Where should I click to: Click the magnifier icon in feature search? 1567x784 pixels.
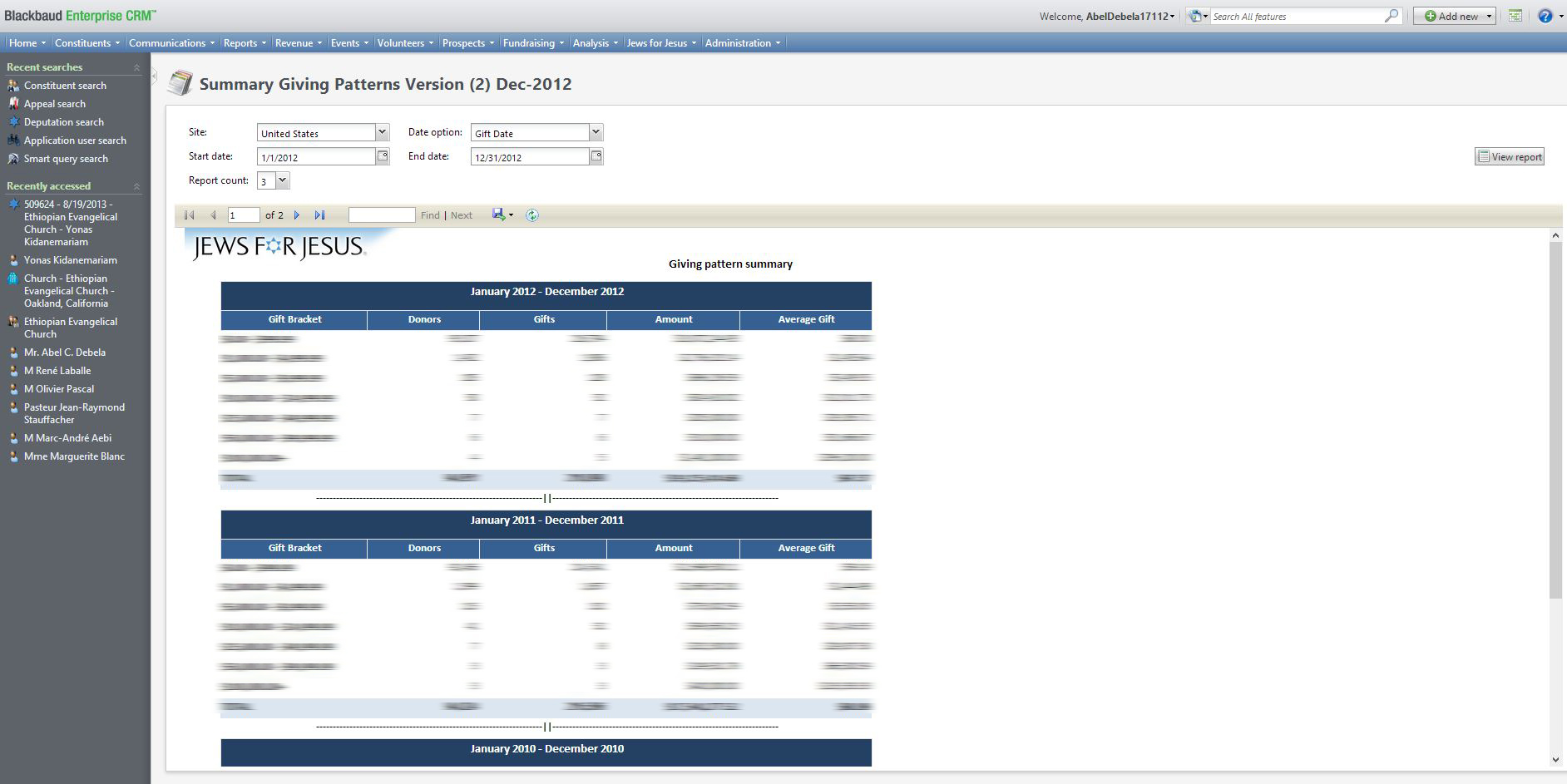click(x=1391, y=16)
